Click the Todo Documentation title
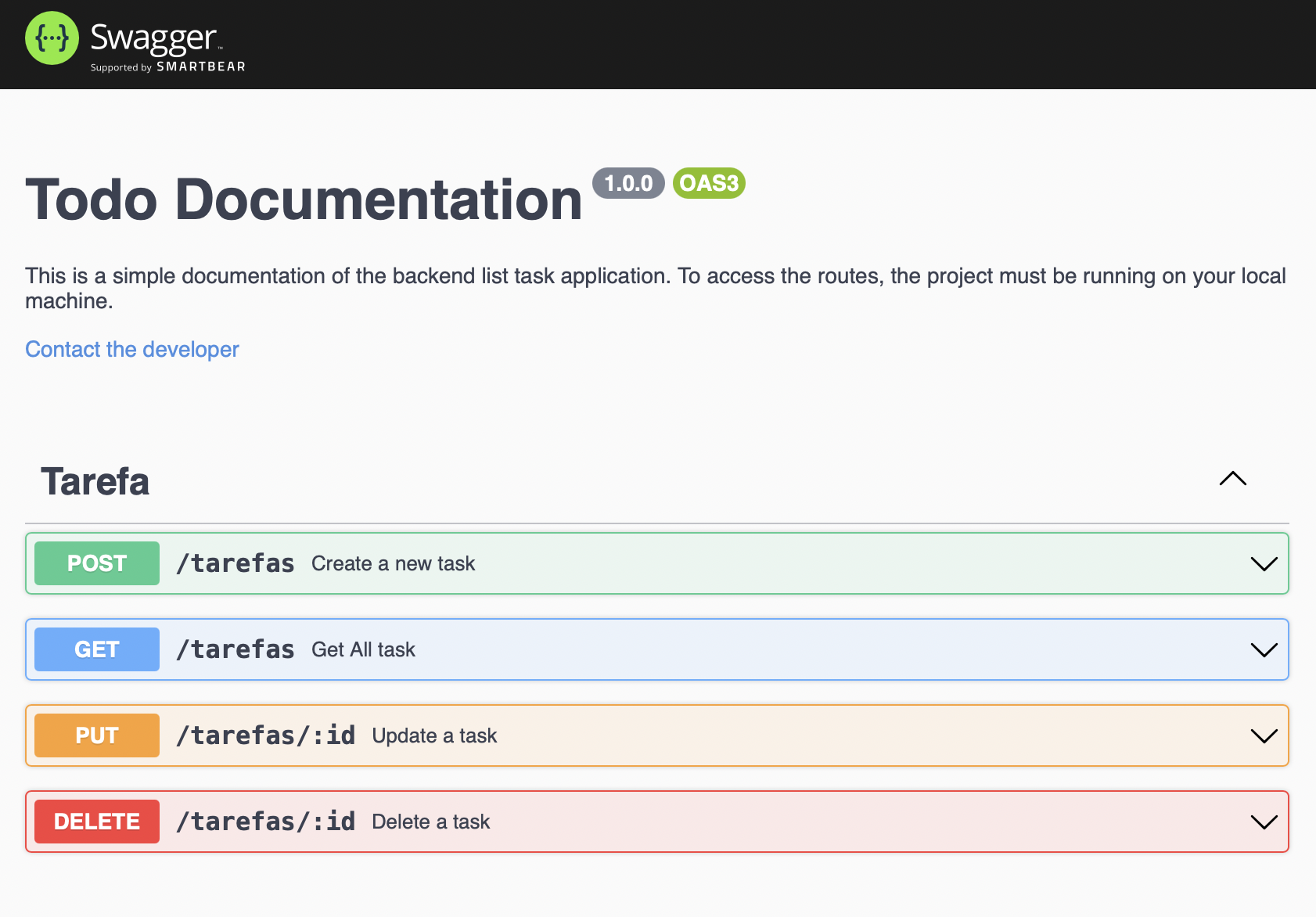The height and width of the screenshot is (917, 1316). 304,200
